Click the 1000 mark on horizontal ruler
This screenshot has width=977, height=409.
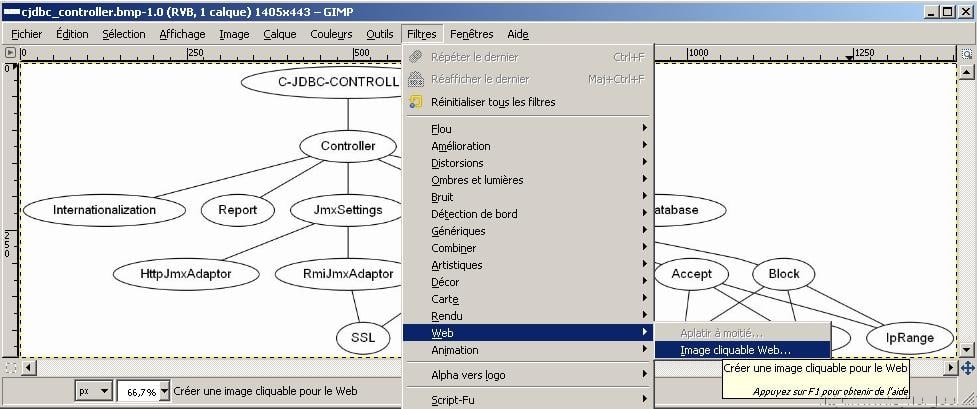(x=698, y=53)
